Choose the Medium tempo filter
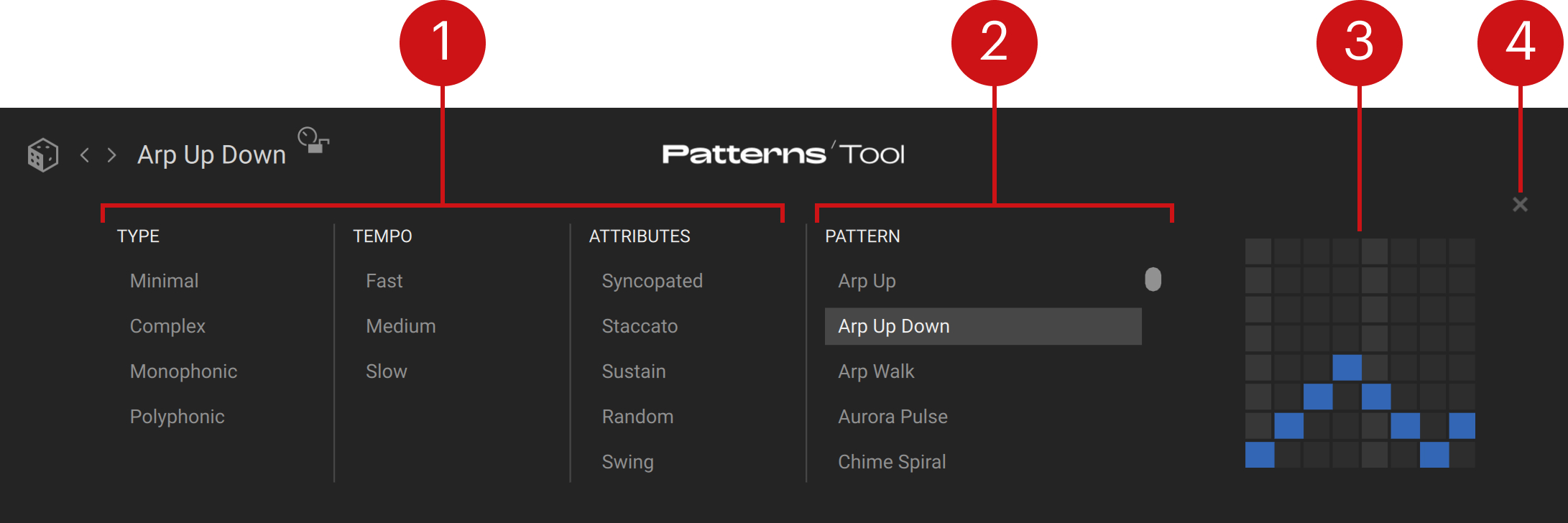 pos(400,326)
